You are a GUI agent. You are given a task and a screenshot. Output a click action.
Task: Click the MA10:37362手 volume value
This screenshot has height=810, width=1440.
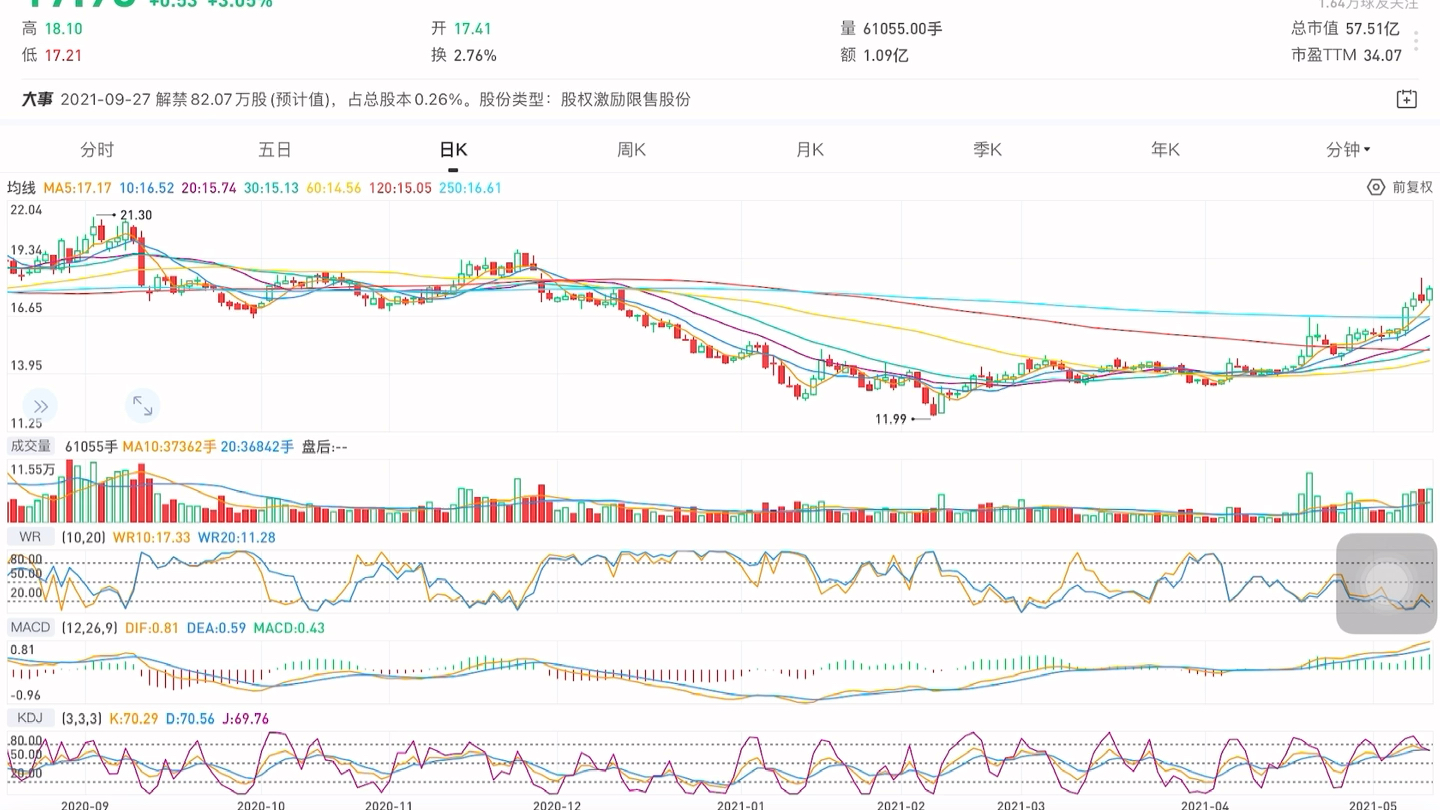click(169, 446)
